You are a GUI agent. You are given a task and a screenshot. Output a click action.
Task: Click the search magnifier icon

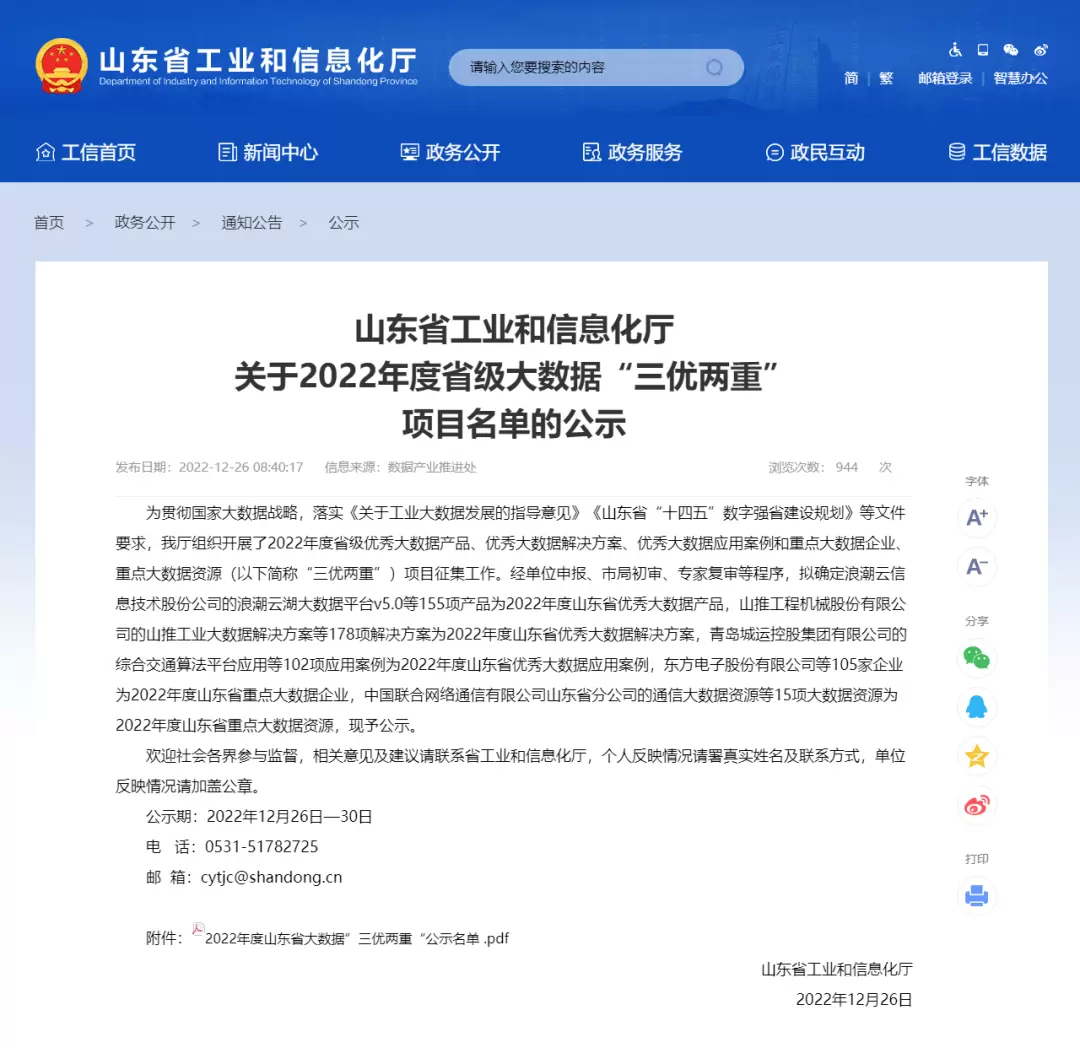tap(714, 67)
